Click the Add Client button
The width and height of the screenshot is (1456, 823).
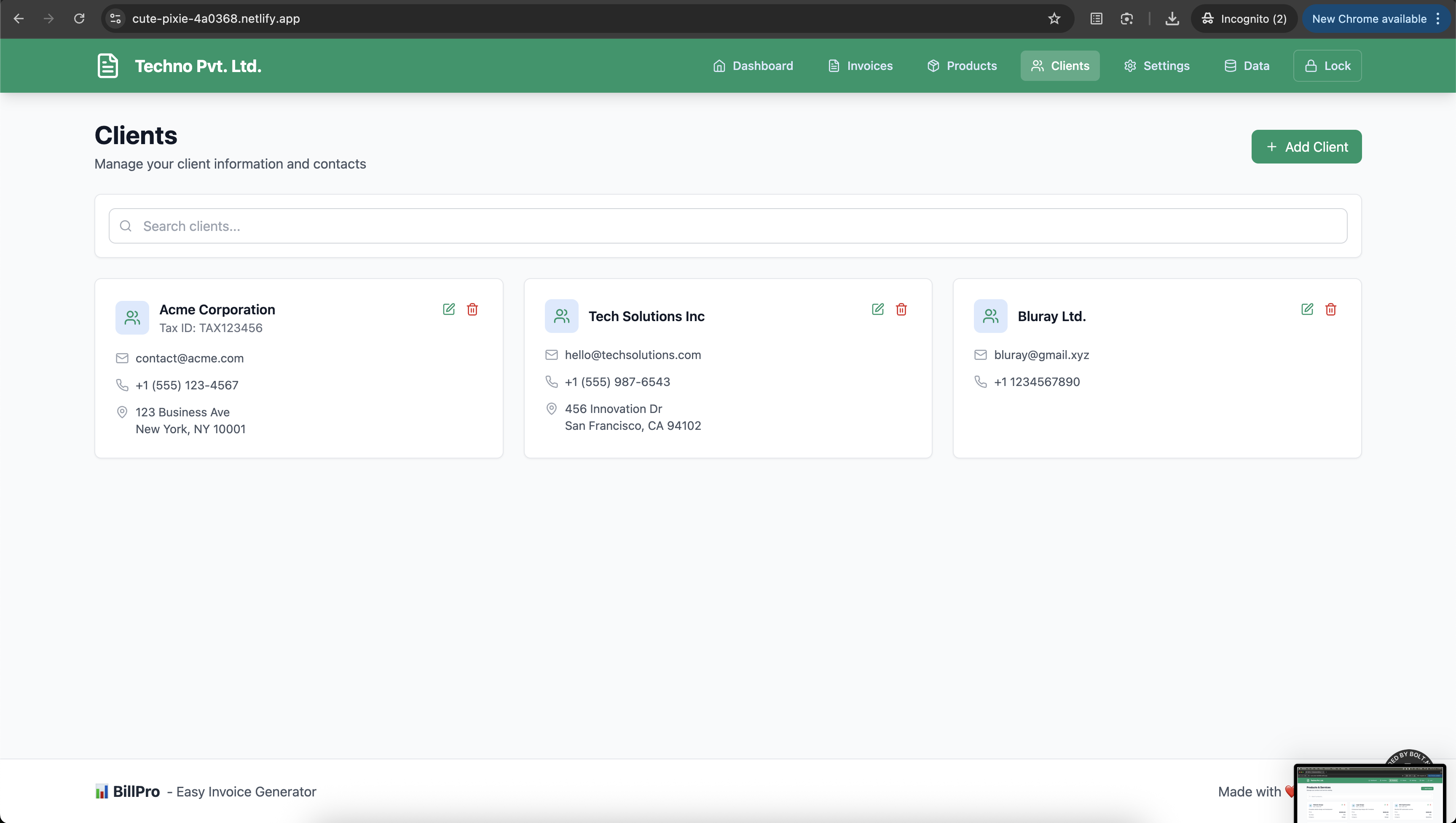[1306, 147]
